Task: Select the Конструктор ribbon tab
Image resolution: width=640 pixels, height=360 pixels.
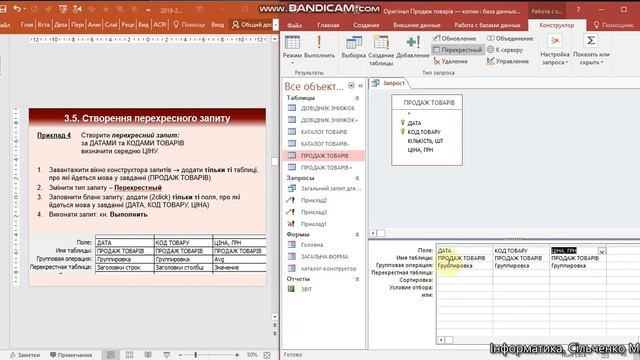Action: [x=556, y=25]
